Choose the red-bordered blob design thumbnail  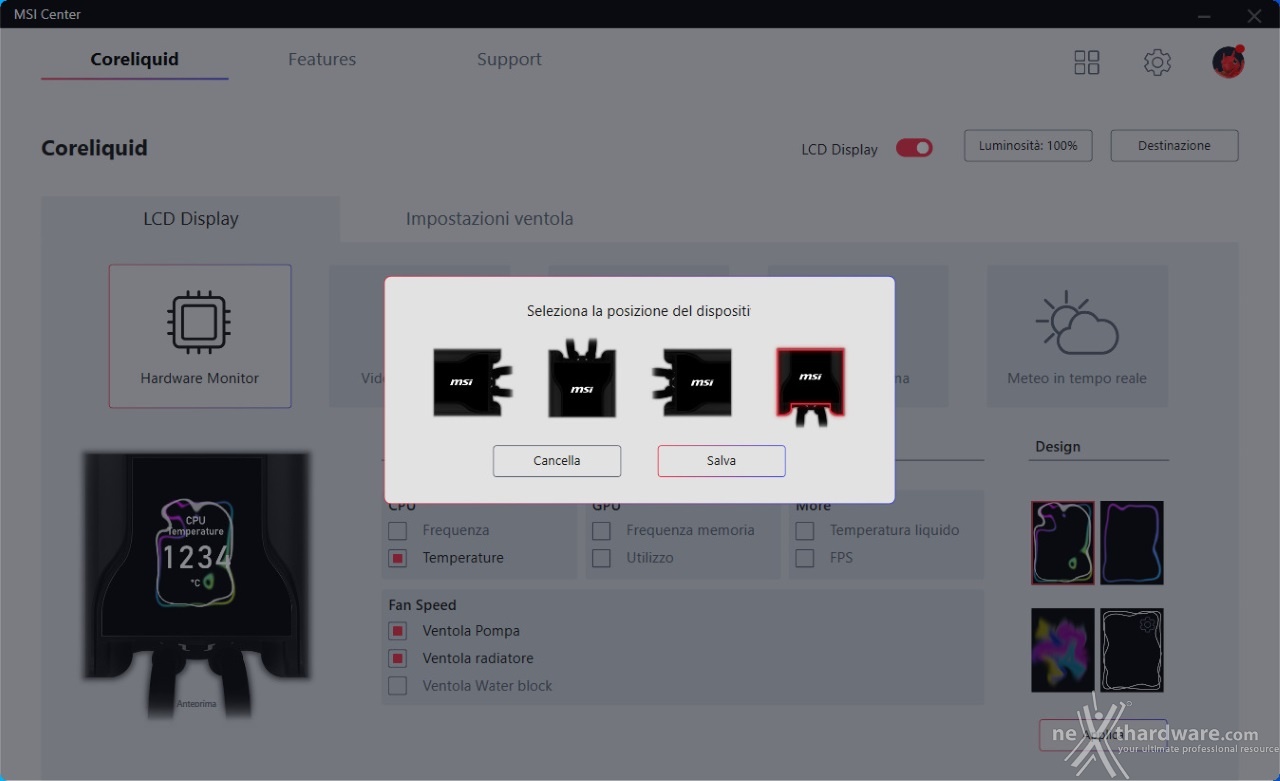[x=1063, y=543]
